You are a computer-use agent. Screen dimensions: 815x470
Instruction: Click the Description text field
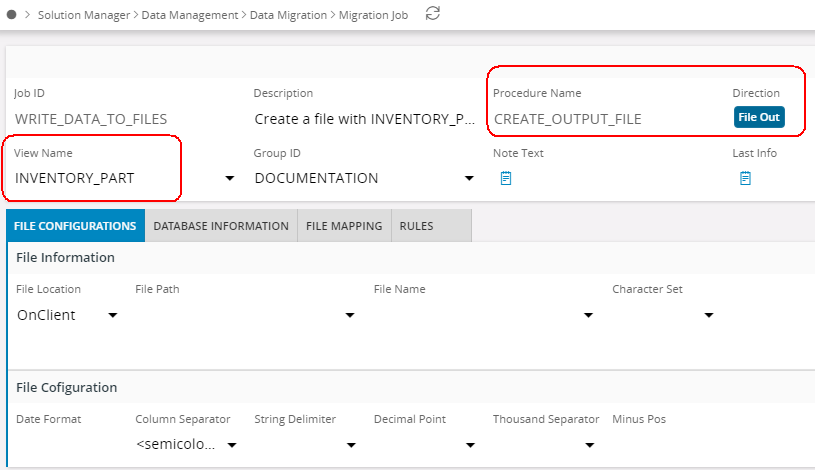point(364,119)
